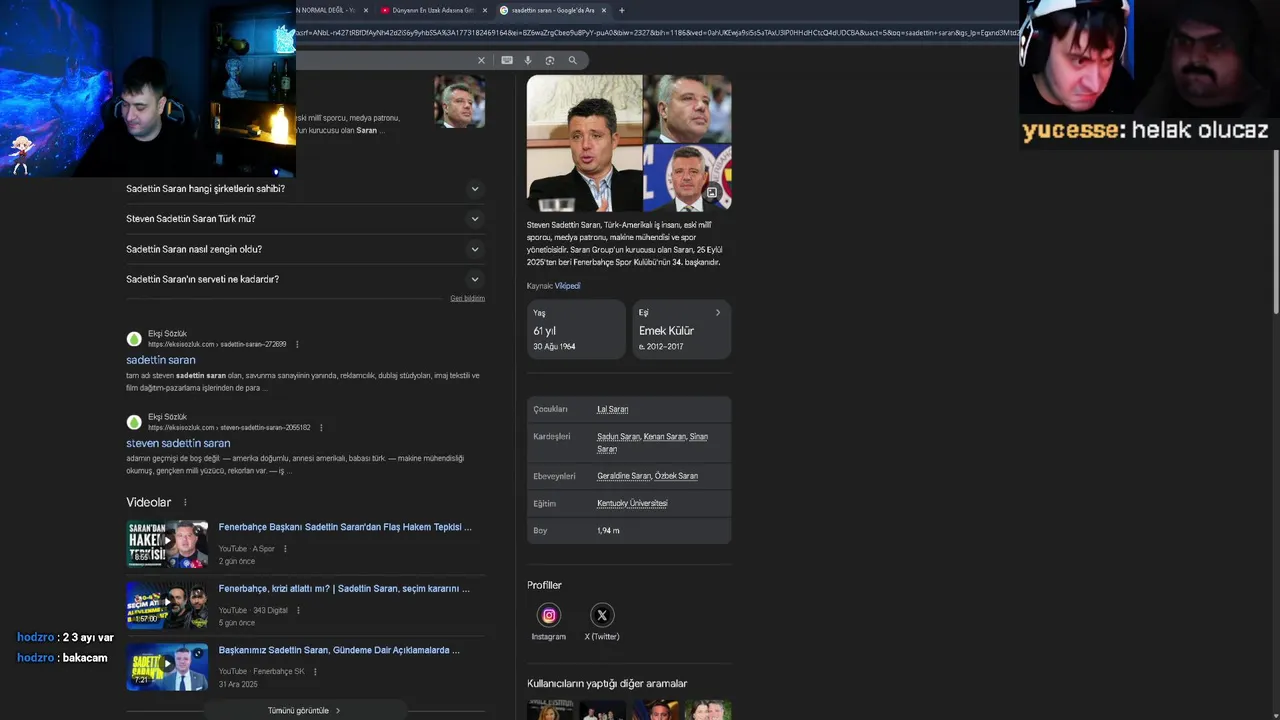Open options for the Fenerbahçe SK video
1280x720 pixels.
point(315,671)
